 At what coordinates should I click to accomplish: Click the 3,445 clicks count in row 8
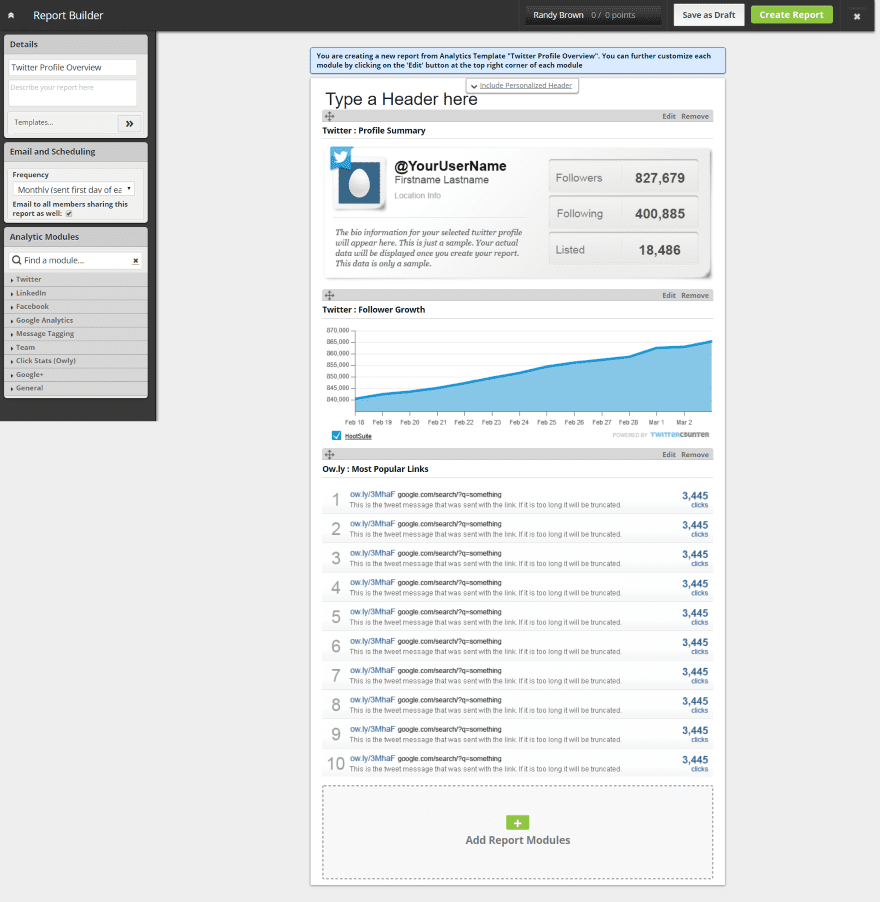tap(695, 704)
